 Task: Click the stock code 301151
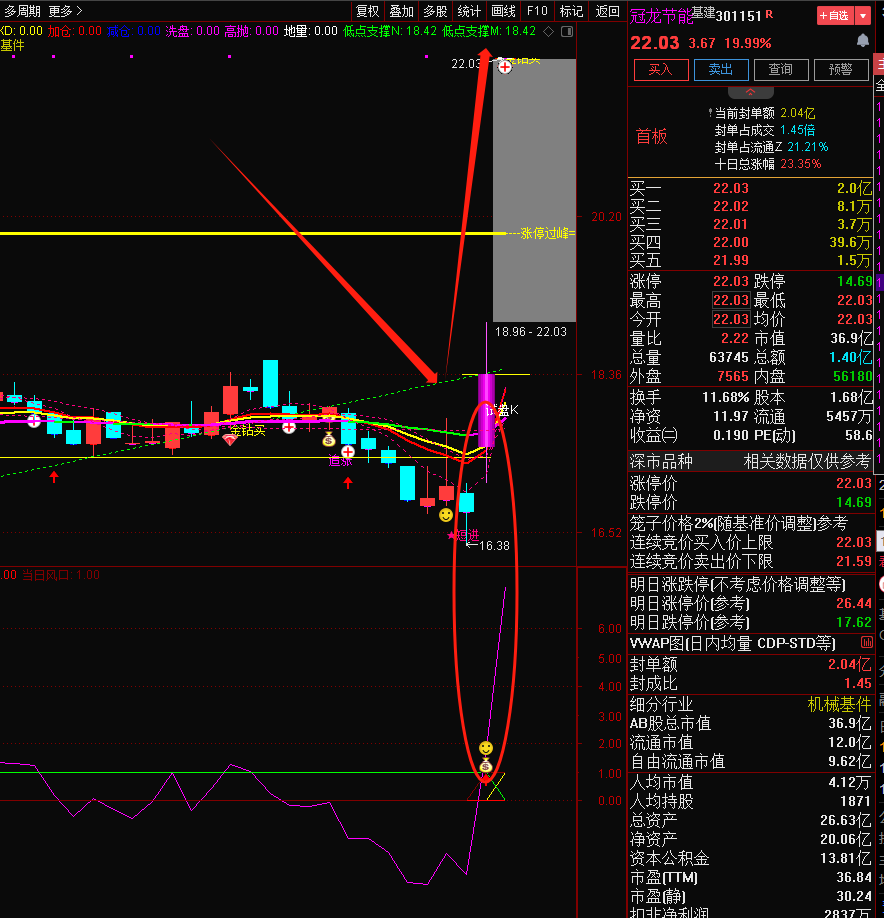pos(739,16)
